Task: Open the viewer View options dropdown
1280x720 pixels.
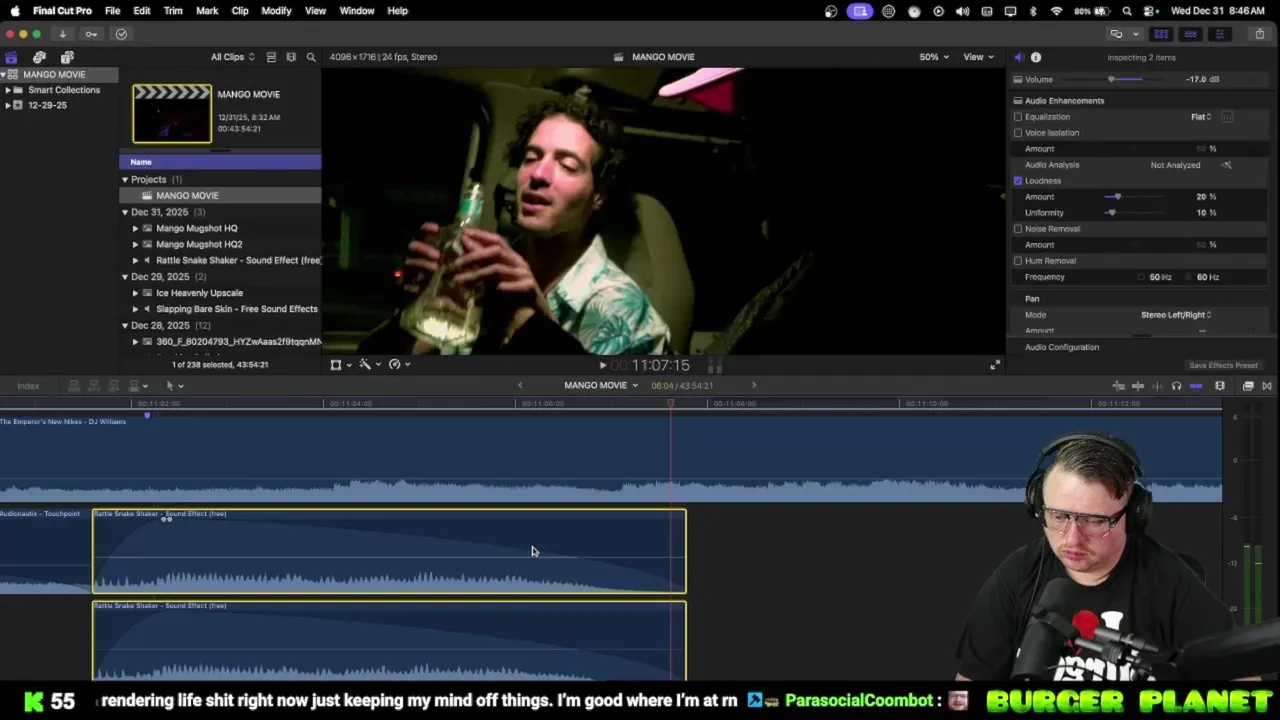Action: click(978, 57)
